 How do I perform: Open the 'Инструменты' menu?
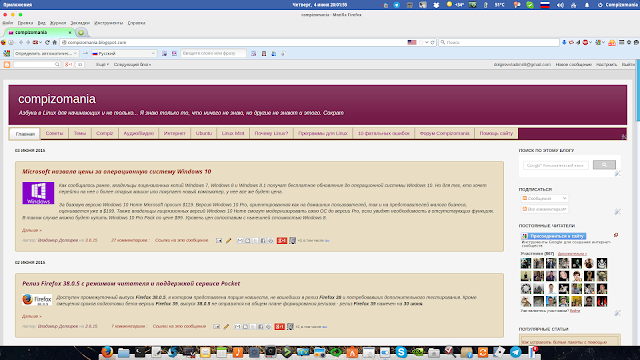(x=108, y=23)
